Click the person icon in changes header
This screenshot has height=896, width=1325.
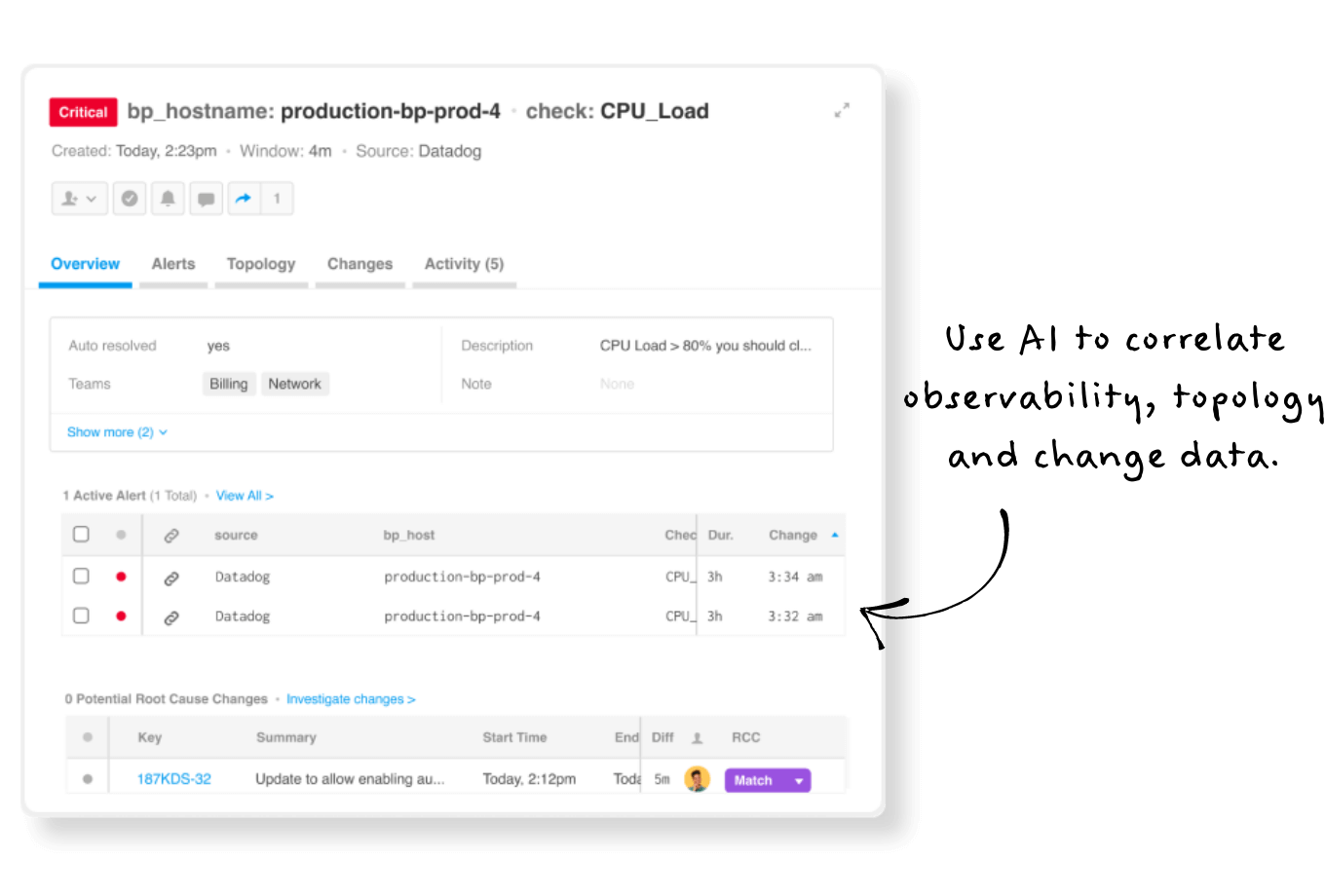point(698,738)
